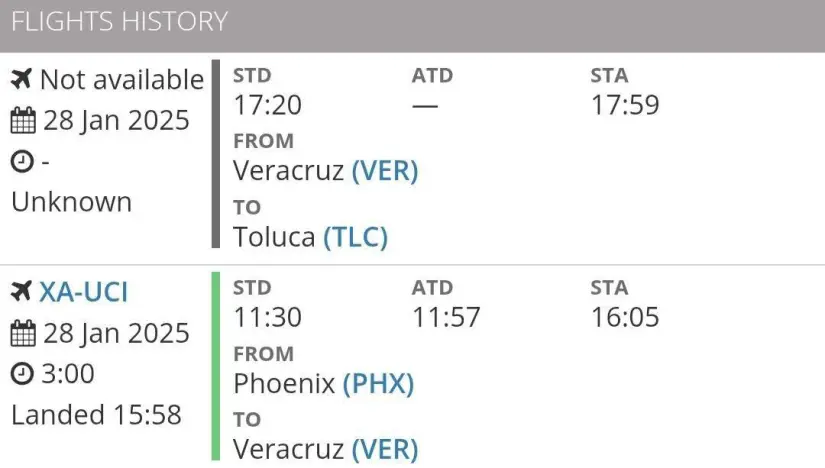Click the Landed 15:58 status text
Viewport: 825px width, 468px height.
[x=96, y=415]
